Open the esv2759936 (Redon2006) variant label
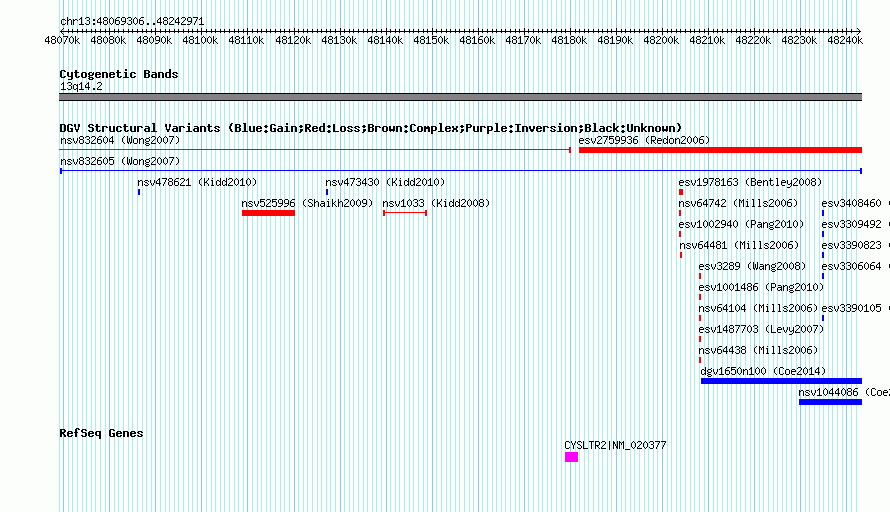The image size is (890, 512). click(644, 140)
